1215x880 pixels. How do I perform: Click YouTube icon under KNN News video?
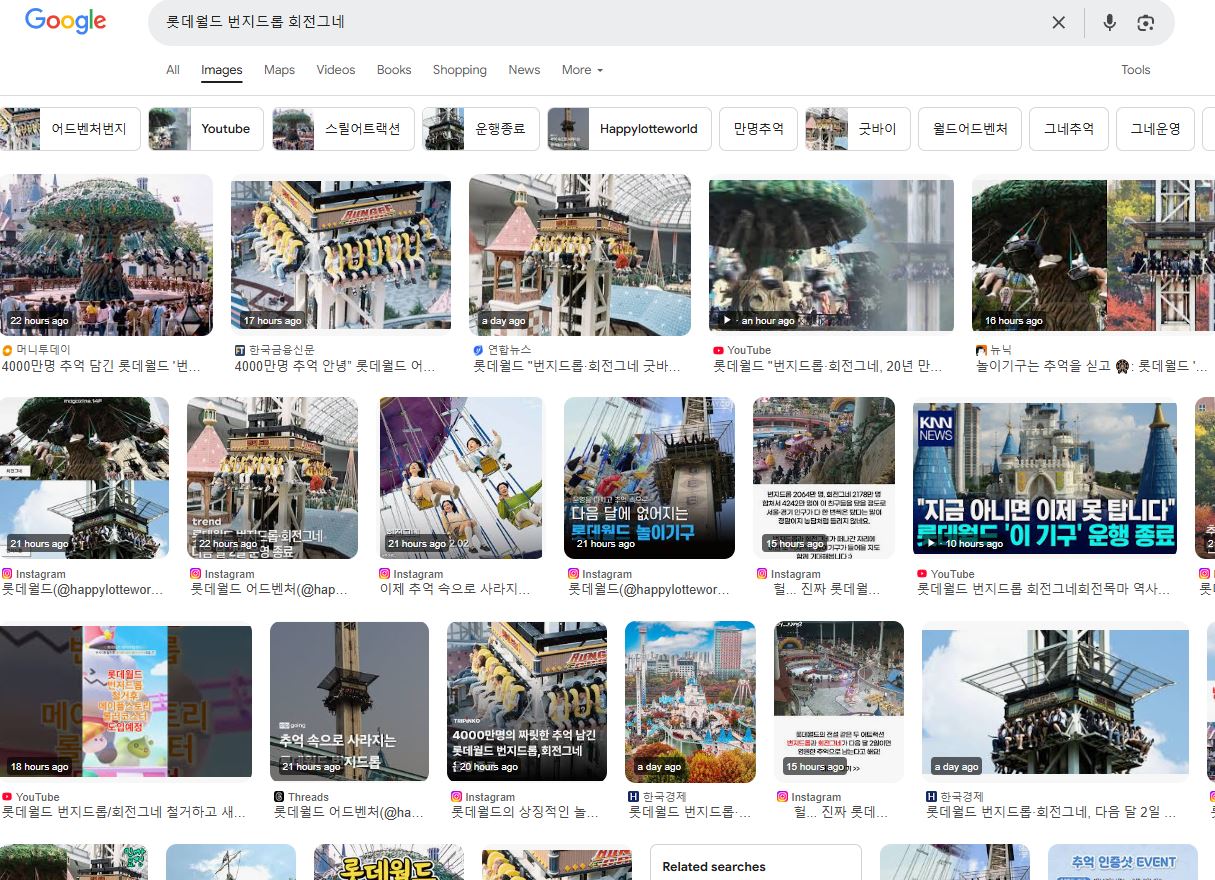pos(922,574)
